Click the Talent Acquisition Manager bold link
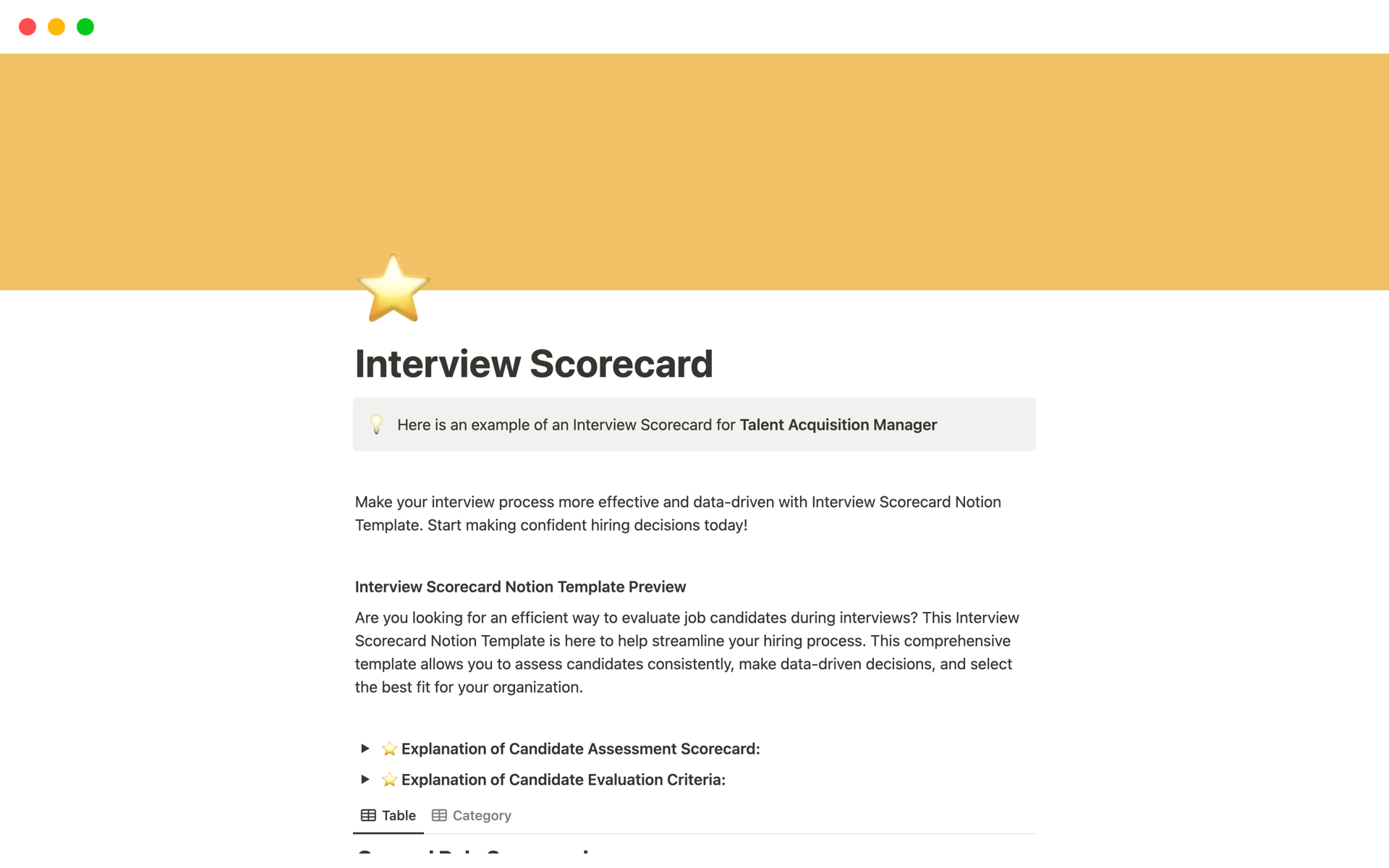 click(x=838, y=425)
